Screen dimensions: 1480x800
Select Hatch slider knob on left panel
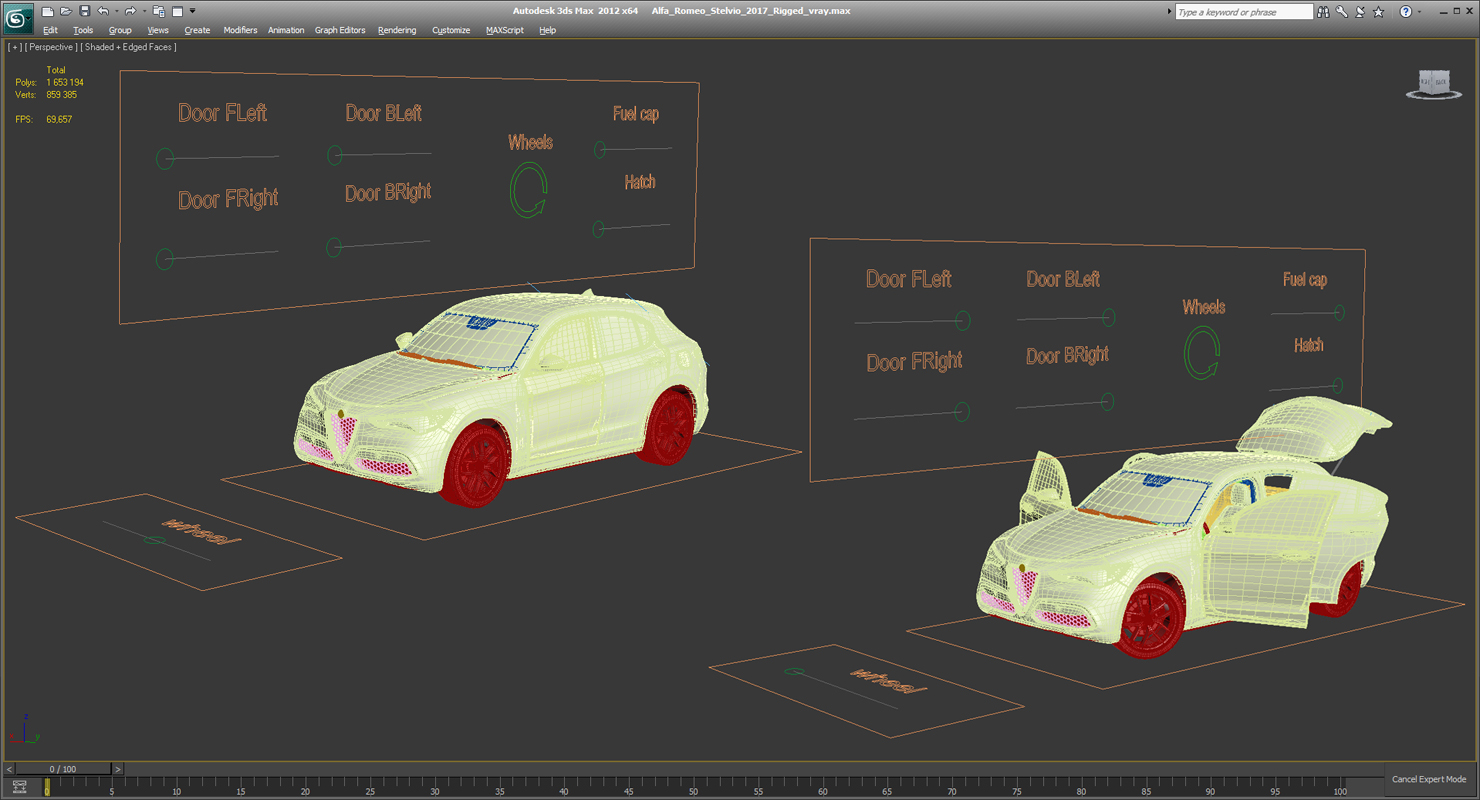[x=598, y=229]
